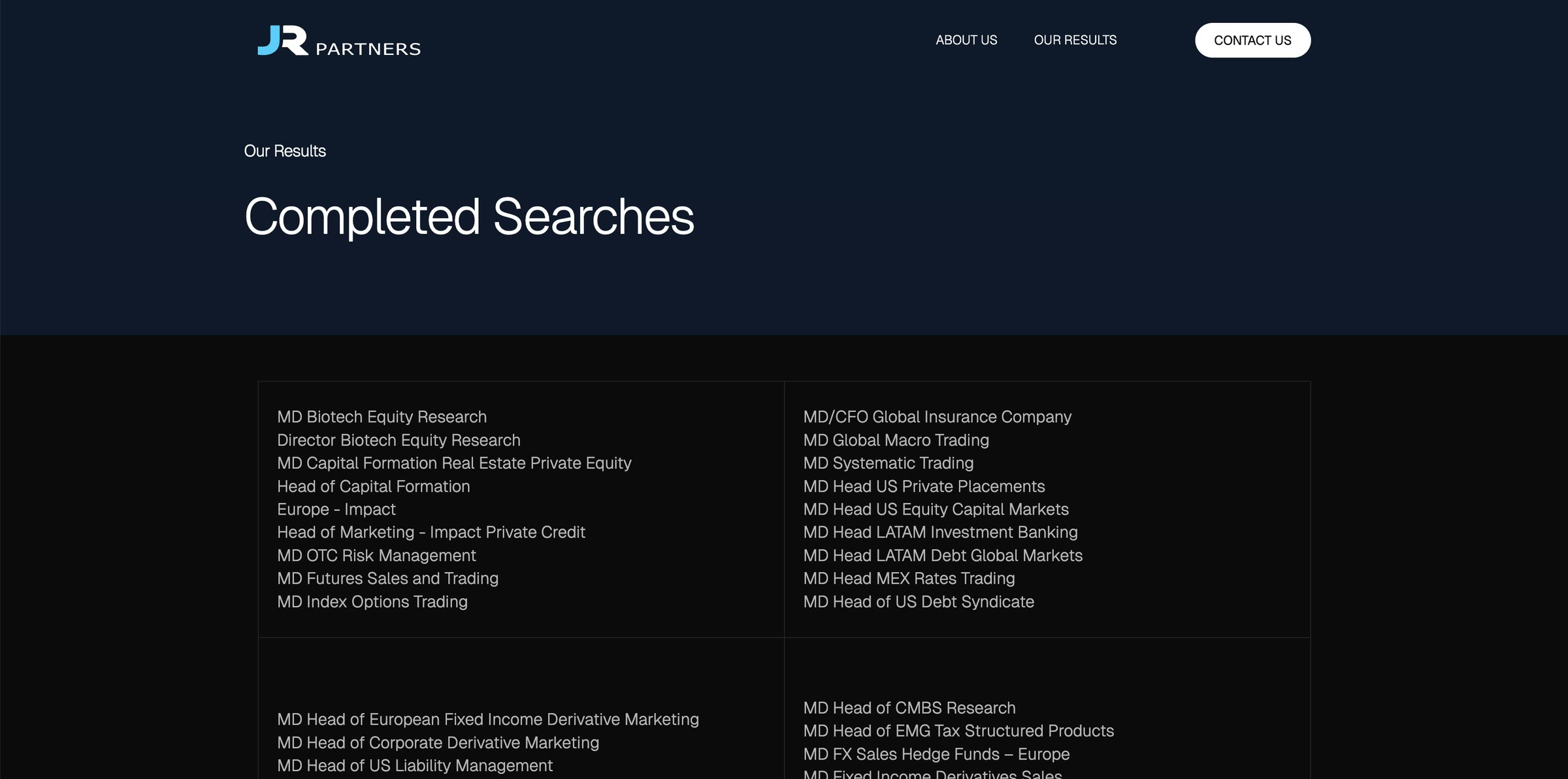
Task: Open the Our Results menu item
Action: 1075,40
